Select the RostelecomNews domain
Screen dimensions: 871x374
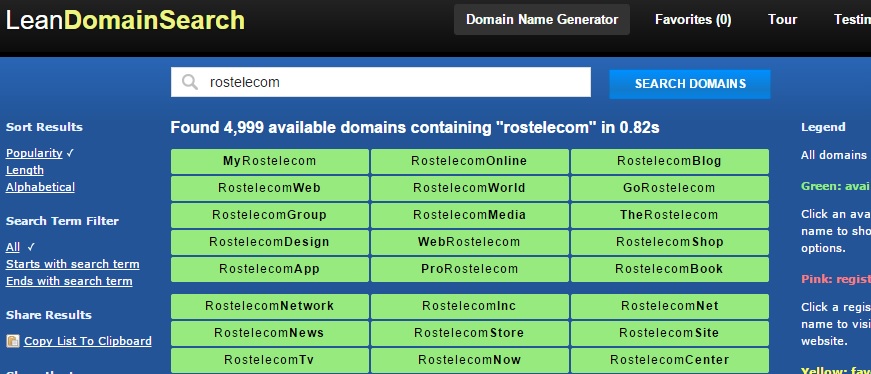[269, 333]
